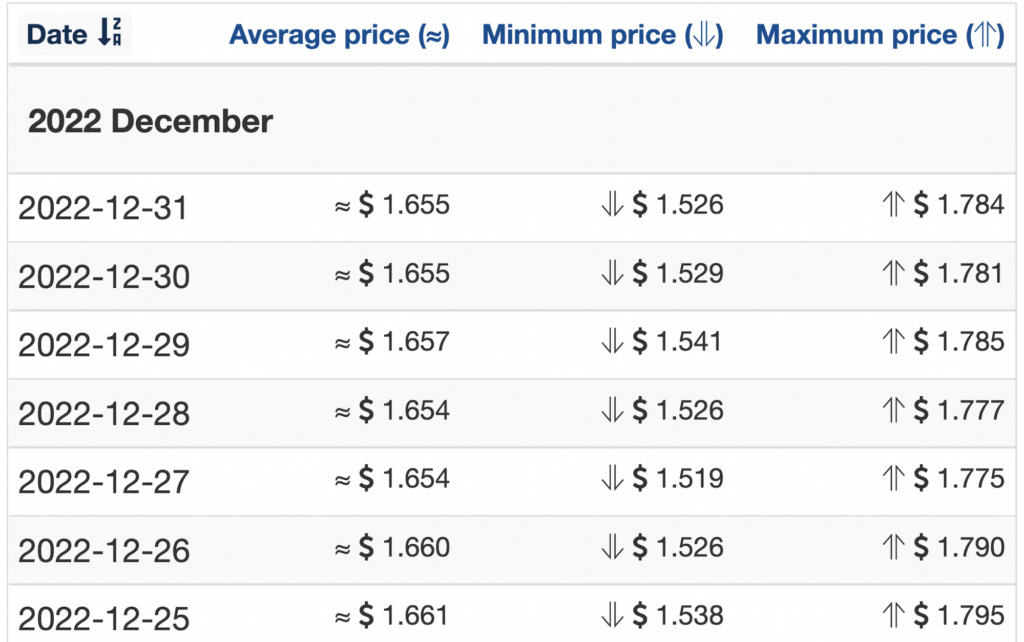This screenshot has height=642, width=1024.
Task: Click the maximum price $ 1.795
Action: pyautogui.click(x=959, y=615)
